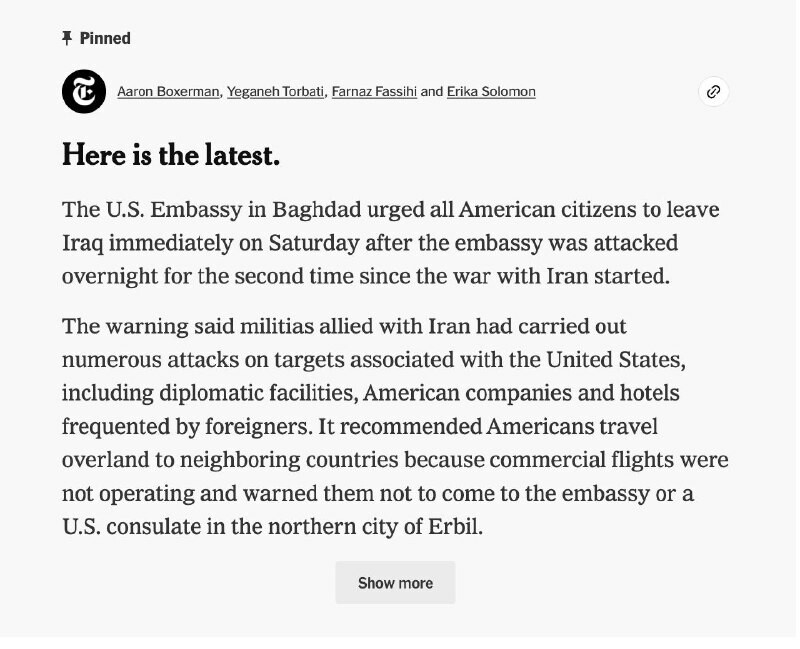Click the pin icon beside Pinned
This screenshot has height=649, width=800.
coord(67,38)
